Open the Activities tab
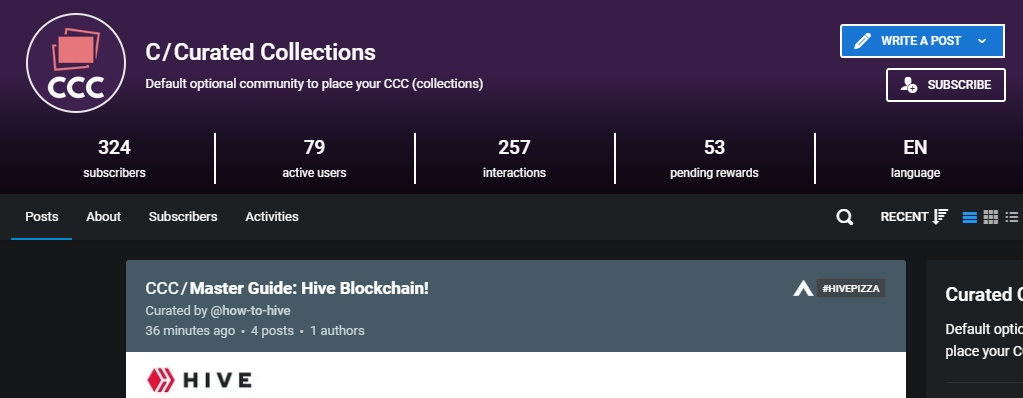1023x398 pixels. [x=271, y=217]
